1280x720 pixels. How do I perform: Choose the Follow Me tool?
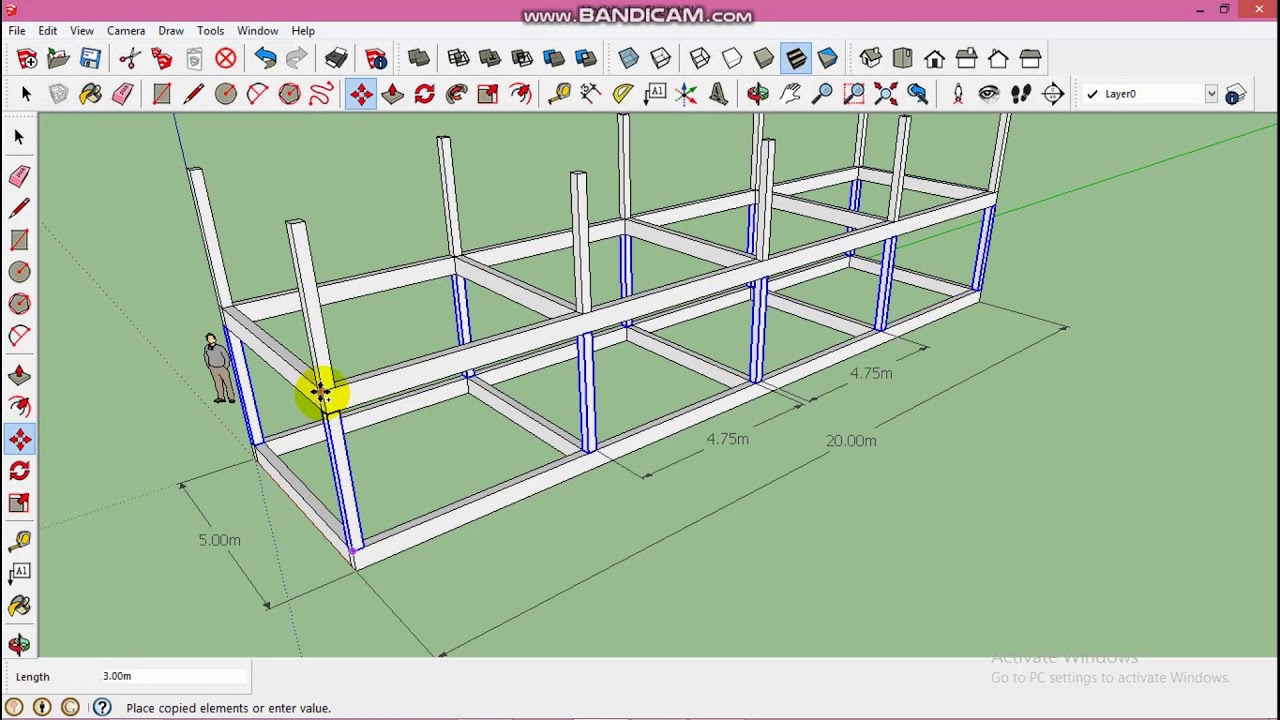click(456, 94)
